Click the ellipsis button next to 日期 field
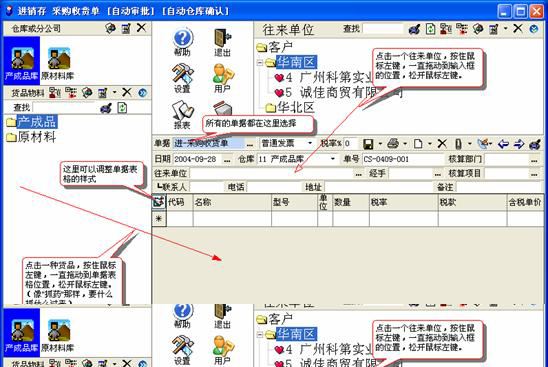Screen dimensions: 548x367 (x=227, y=159)
